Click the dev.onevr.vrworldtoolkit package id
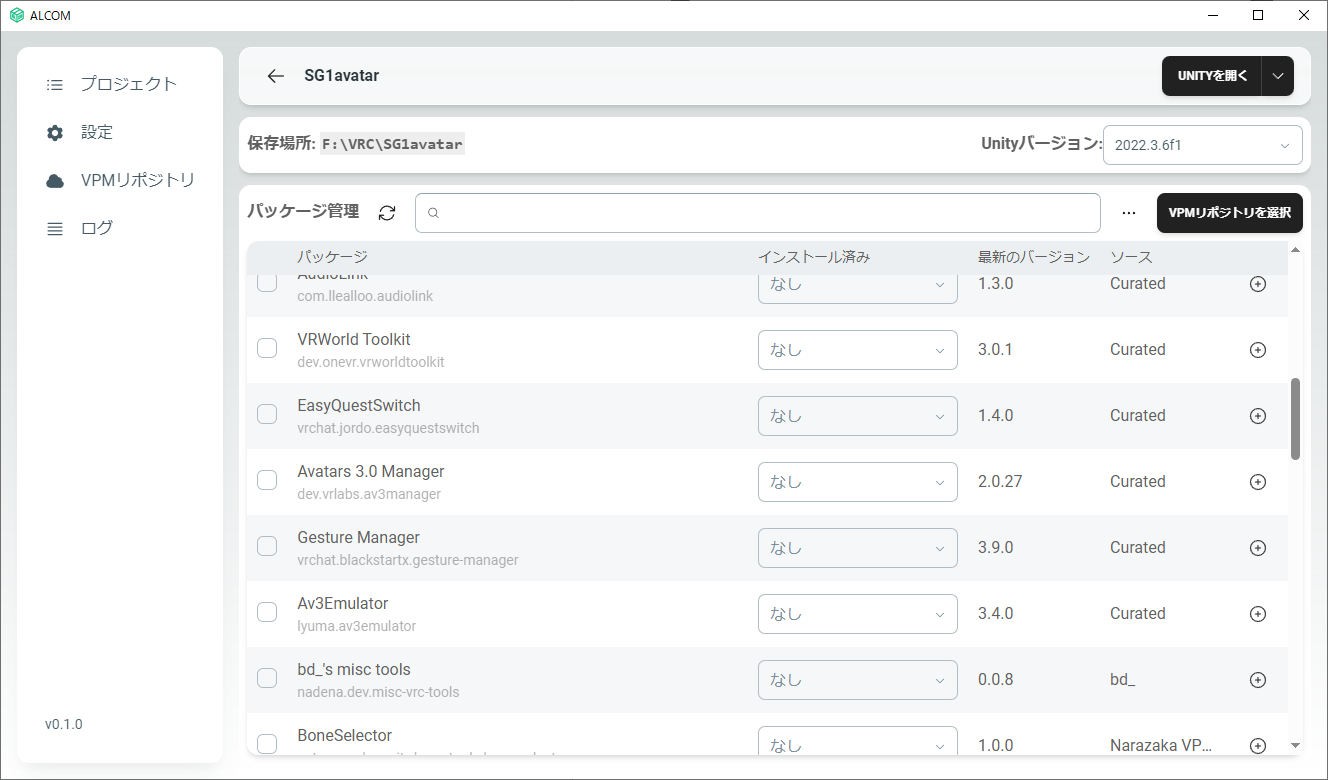The height and width of the screenshot is (780, 1328). 371,362
